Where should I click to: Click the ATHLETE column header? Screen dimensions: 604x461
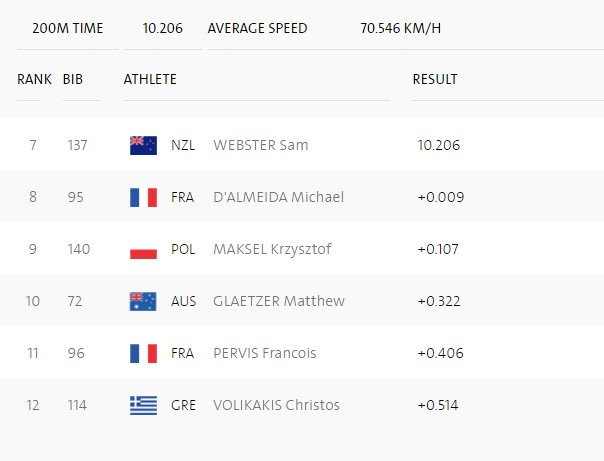click(150, 79)
